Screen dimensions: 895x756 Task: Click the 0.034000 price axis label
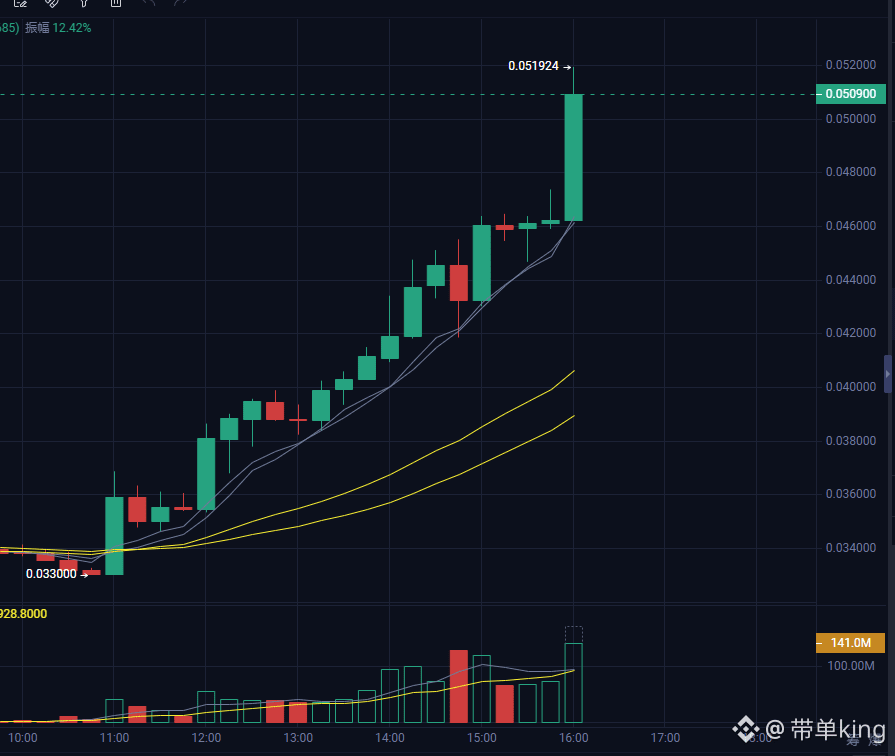(x=850, y=548)
